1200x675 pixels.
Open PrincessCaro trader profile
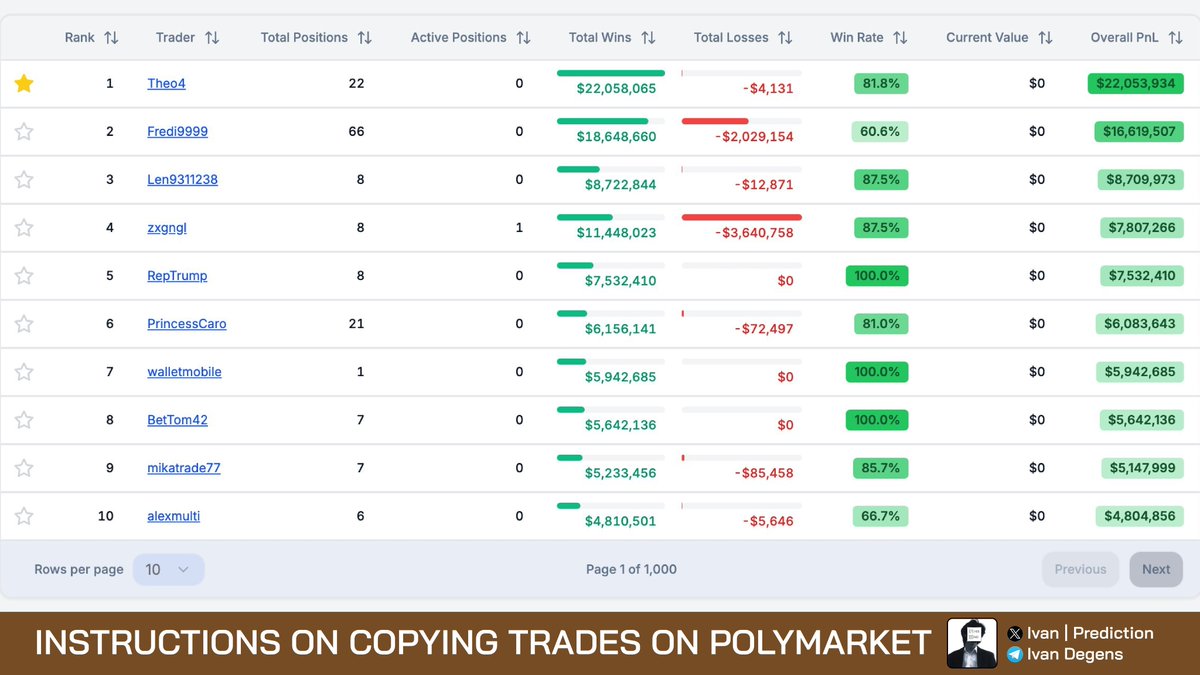coord(187,324)
